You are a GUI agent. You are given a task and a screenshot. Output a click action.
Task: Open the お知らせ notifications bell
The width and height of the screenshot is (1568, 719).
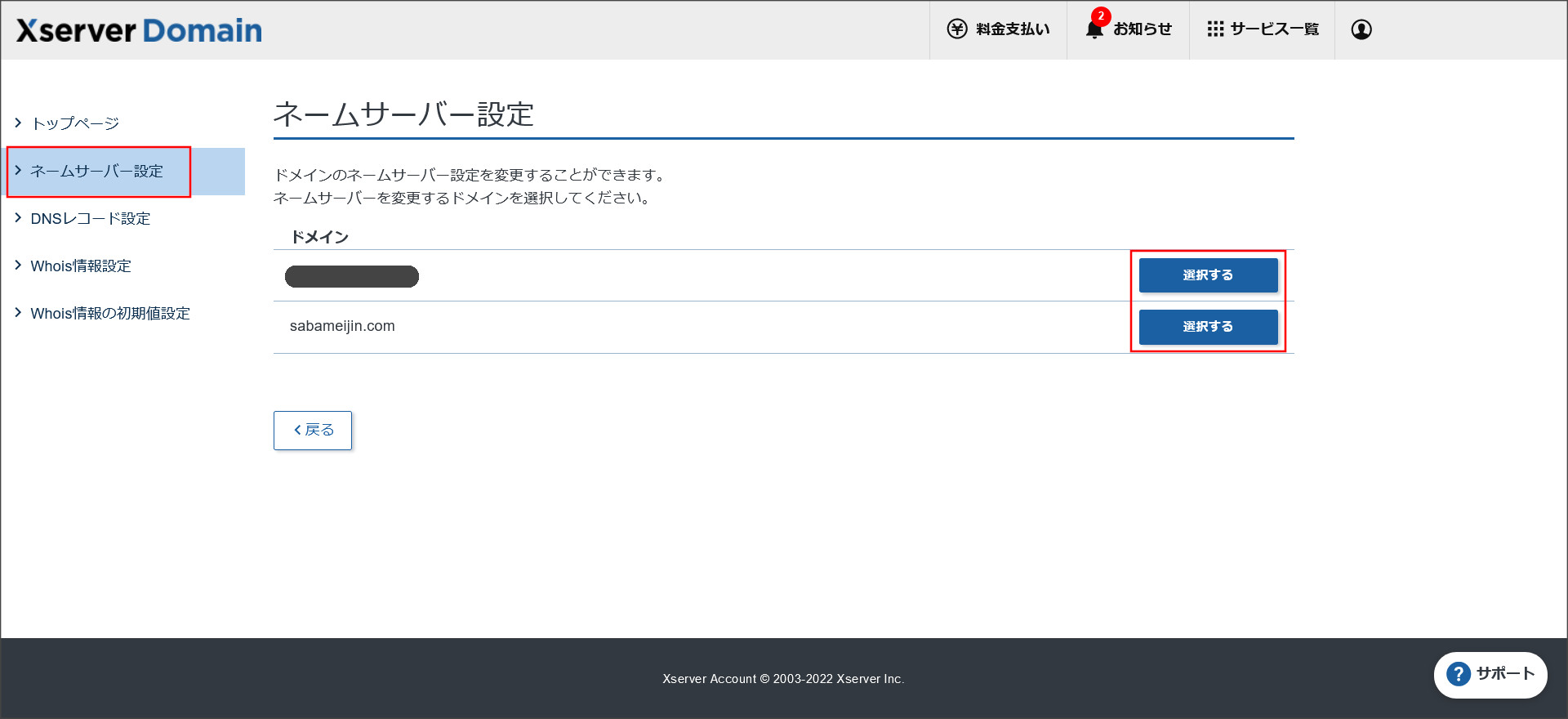pyautogui.click(x=1094, y=29)
